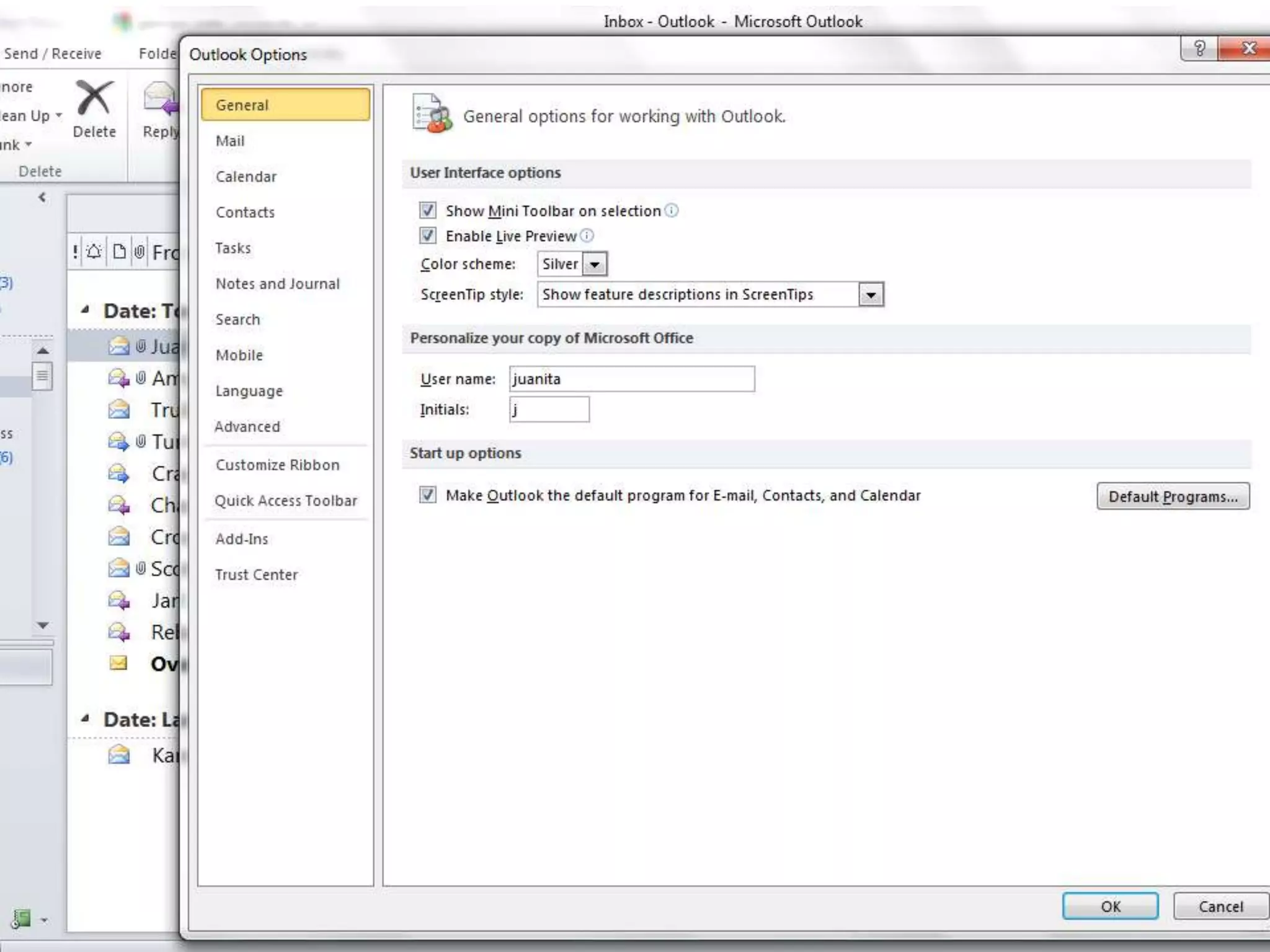Click the importance exclamation column header
Screen dimensions: 1270x952
click(x=75, y=252)
